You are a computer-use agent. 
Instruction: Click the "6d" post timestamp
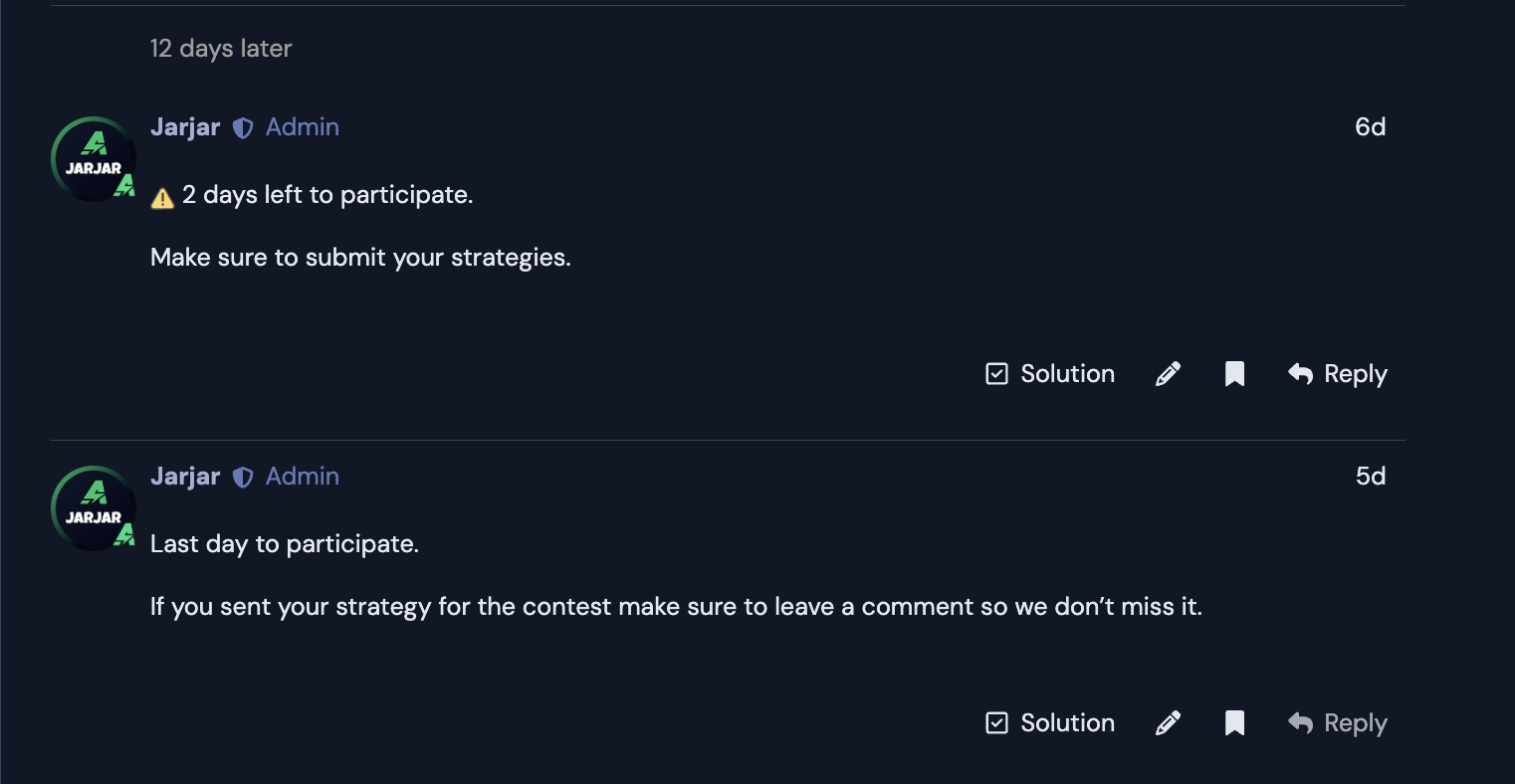point(1370,127)
